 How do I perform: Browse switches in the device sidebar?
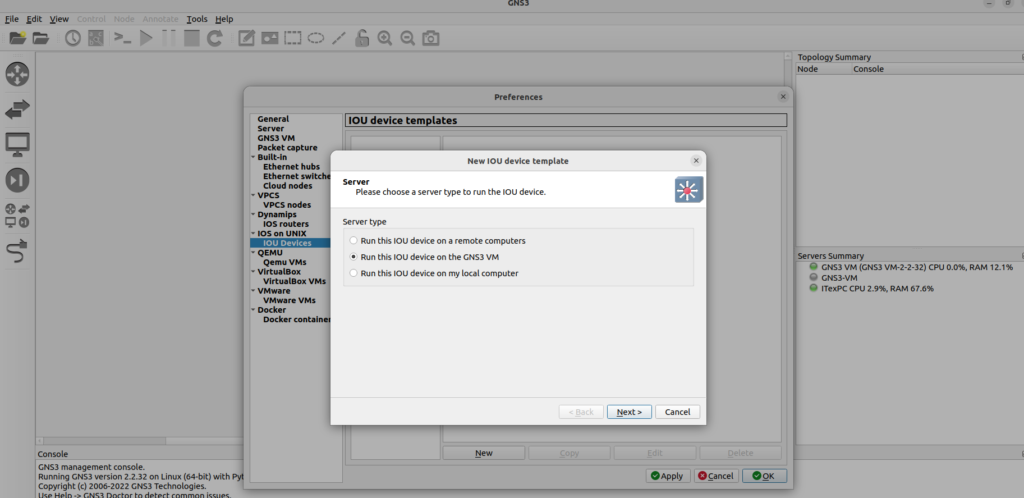18,109
